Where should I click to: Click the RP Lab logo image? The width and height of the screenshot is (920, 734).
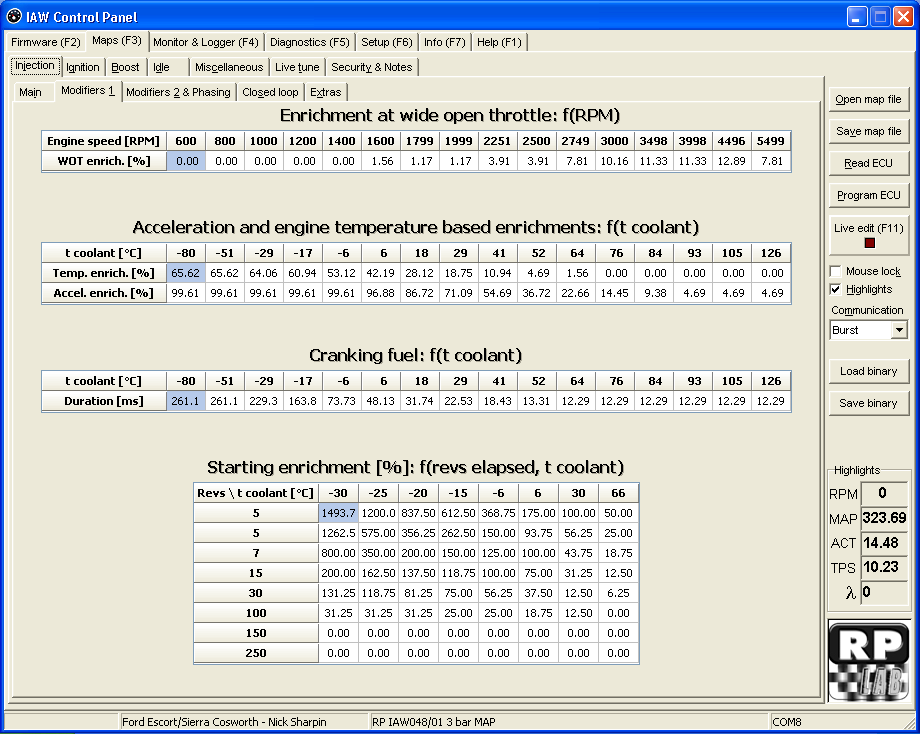(x=869, y=661)
